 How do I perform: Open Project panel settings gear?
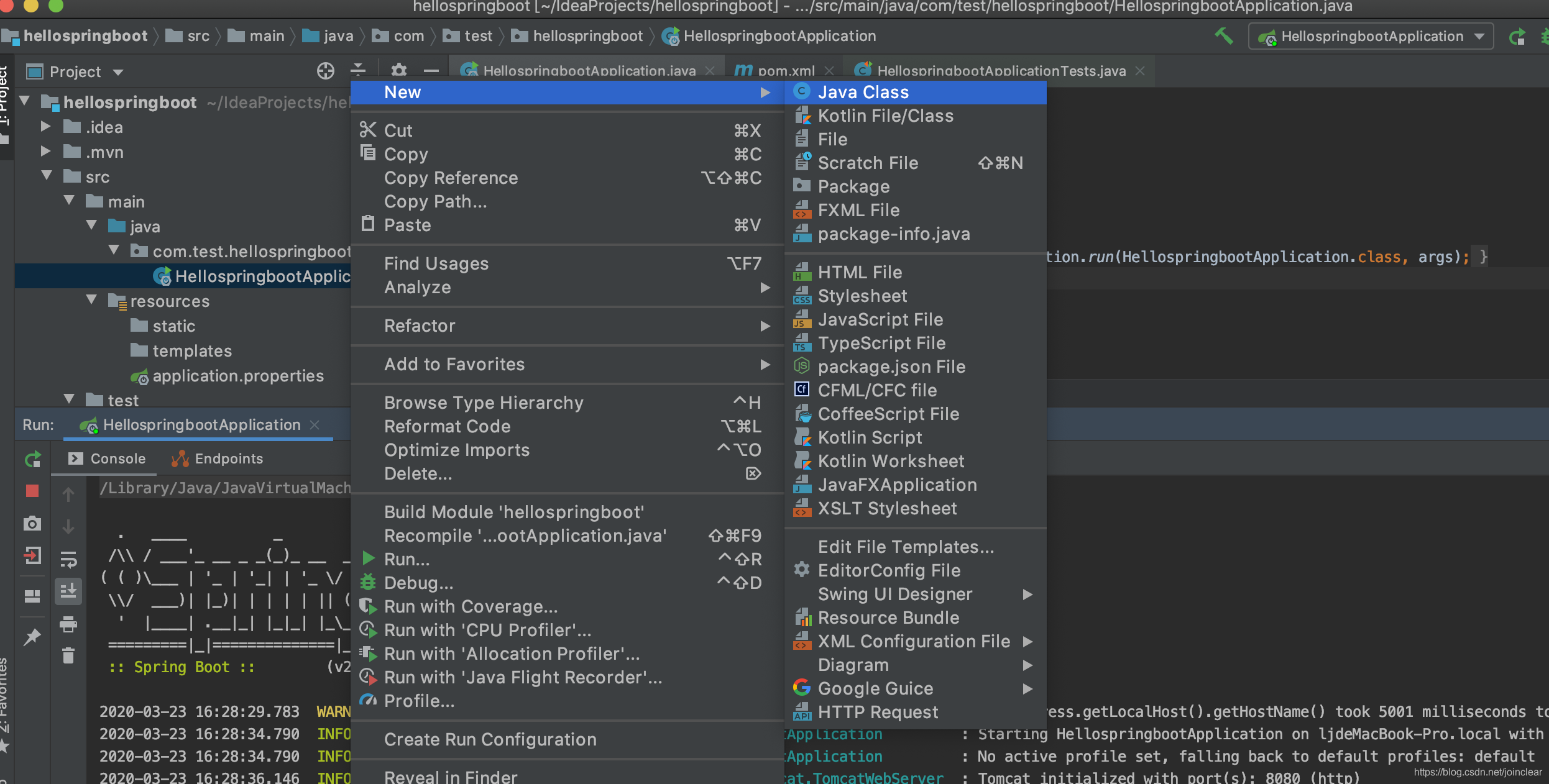tap(399, 71)
